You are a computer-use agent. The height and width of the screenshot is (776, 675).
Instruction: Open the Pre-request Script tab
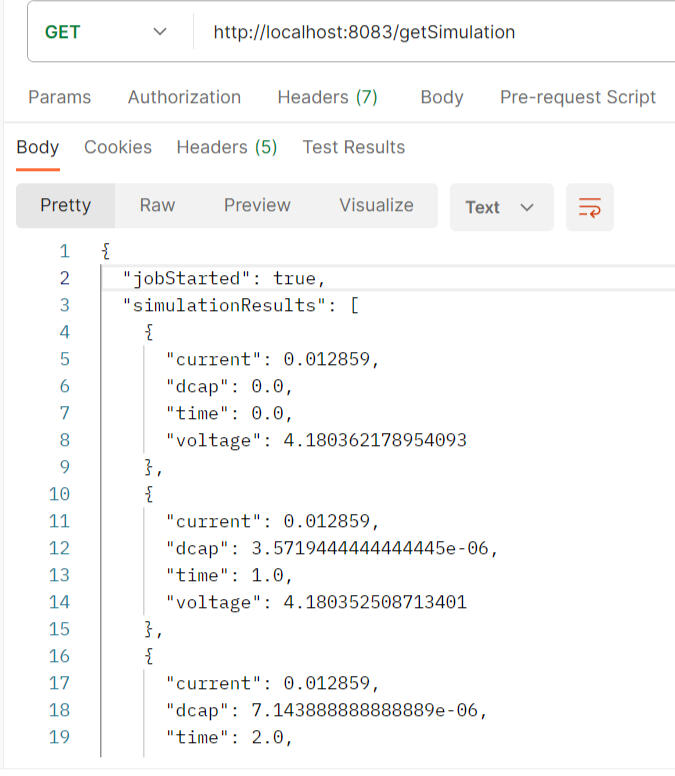[x=577, y=97]
